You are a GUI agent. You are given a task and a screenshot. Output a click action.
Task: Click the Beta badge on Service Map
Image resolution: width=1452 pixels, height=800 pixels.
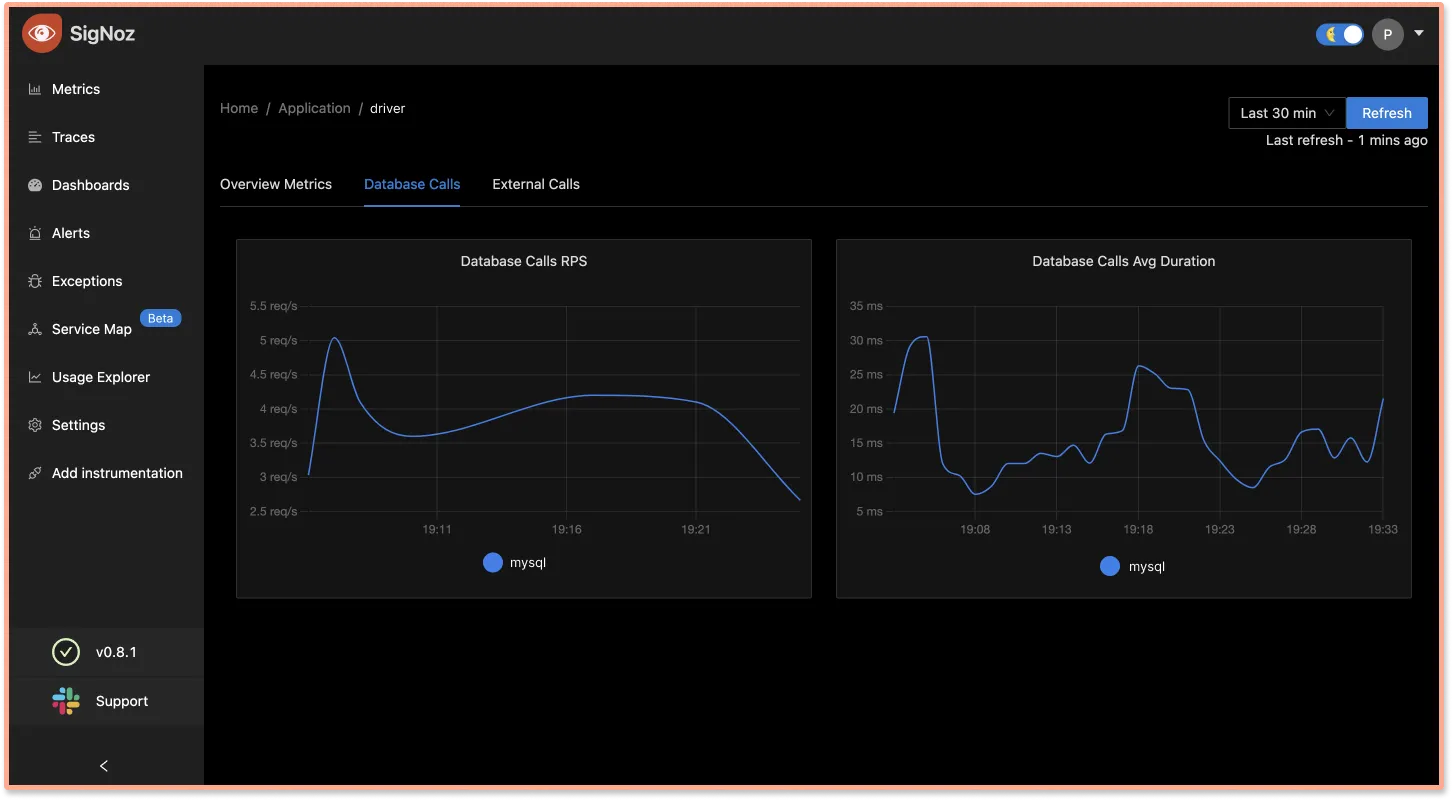pyautogui.click(x=160, y=319)
